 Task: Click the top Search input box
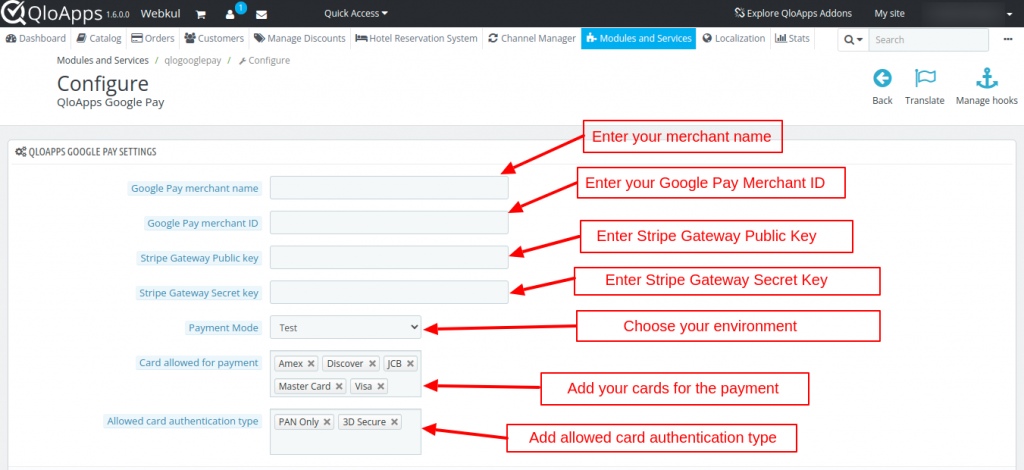click(929, 40)
